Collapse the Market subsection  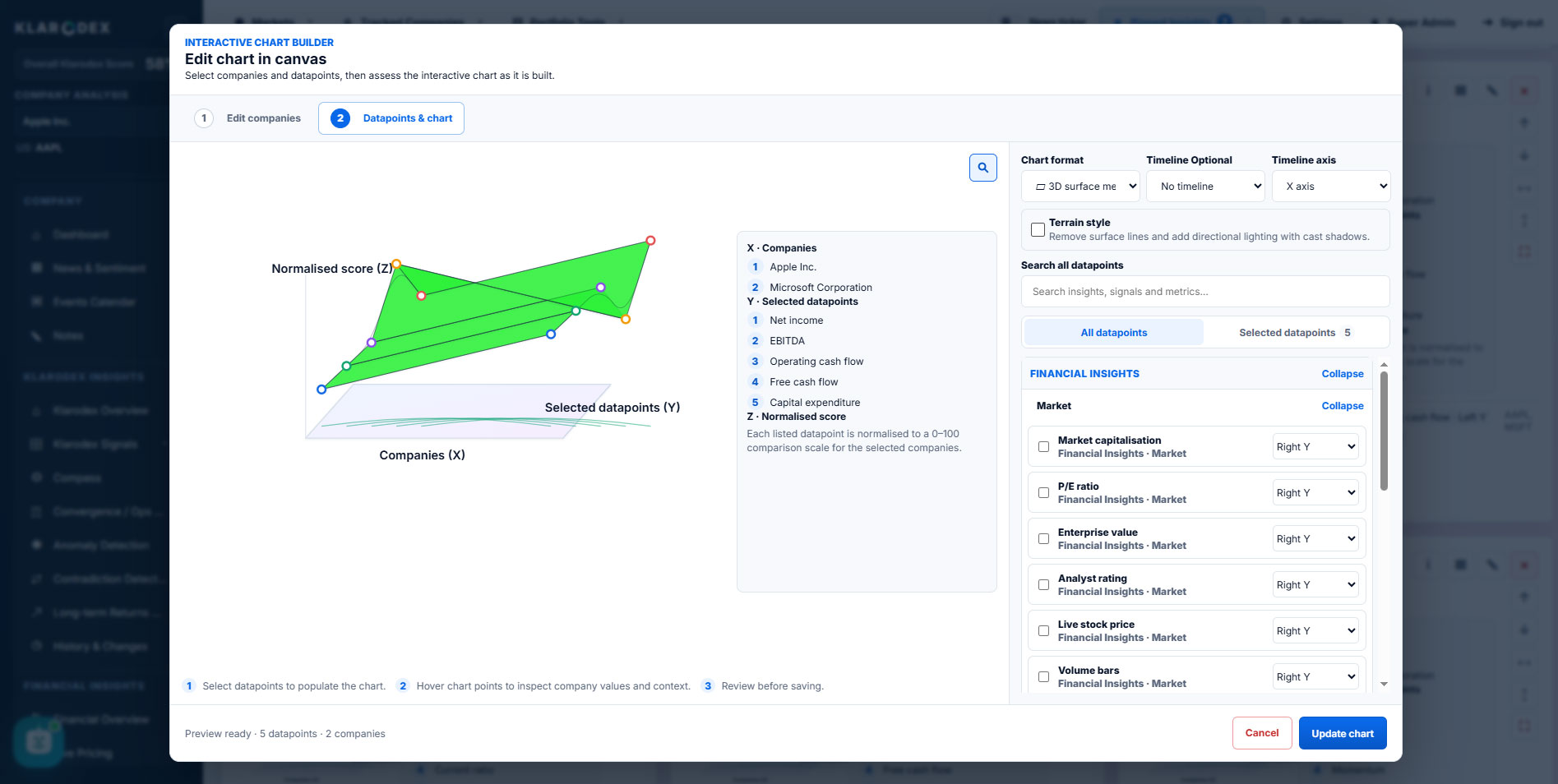(x=1343, y=406)
